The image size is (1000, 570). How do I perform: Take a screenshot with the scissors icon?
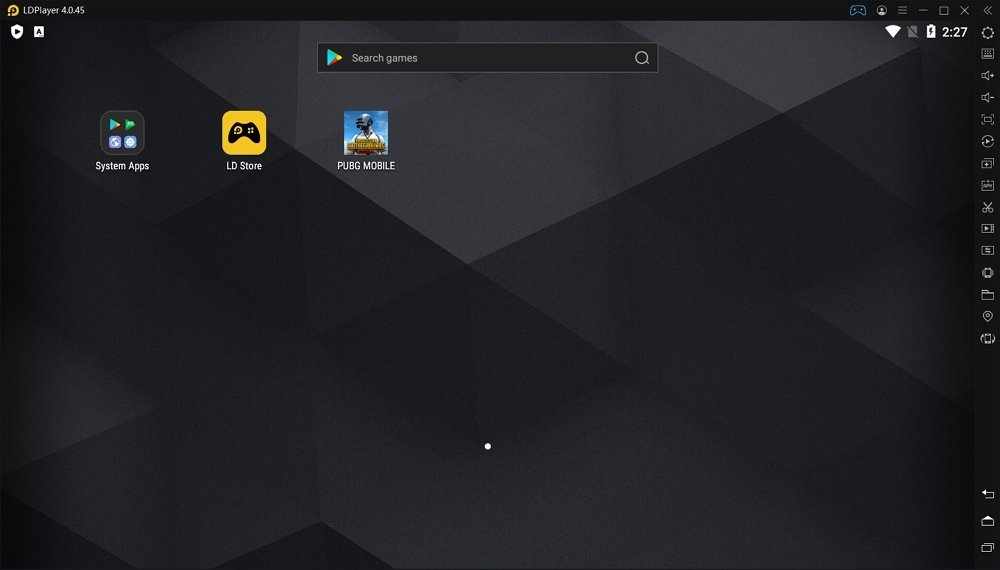[987, 207]
